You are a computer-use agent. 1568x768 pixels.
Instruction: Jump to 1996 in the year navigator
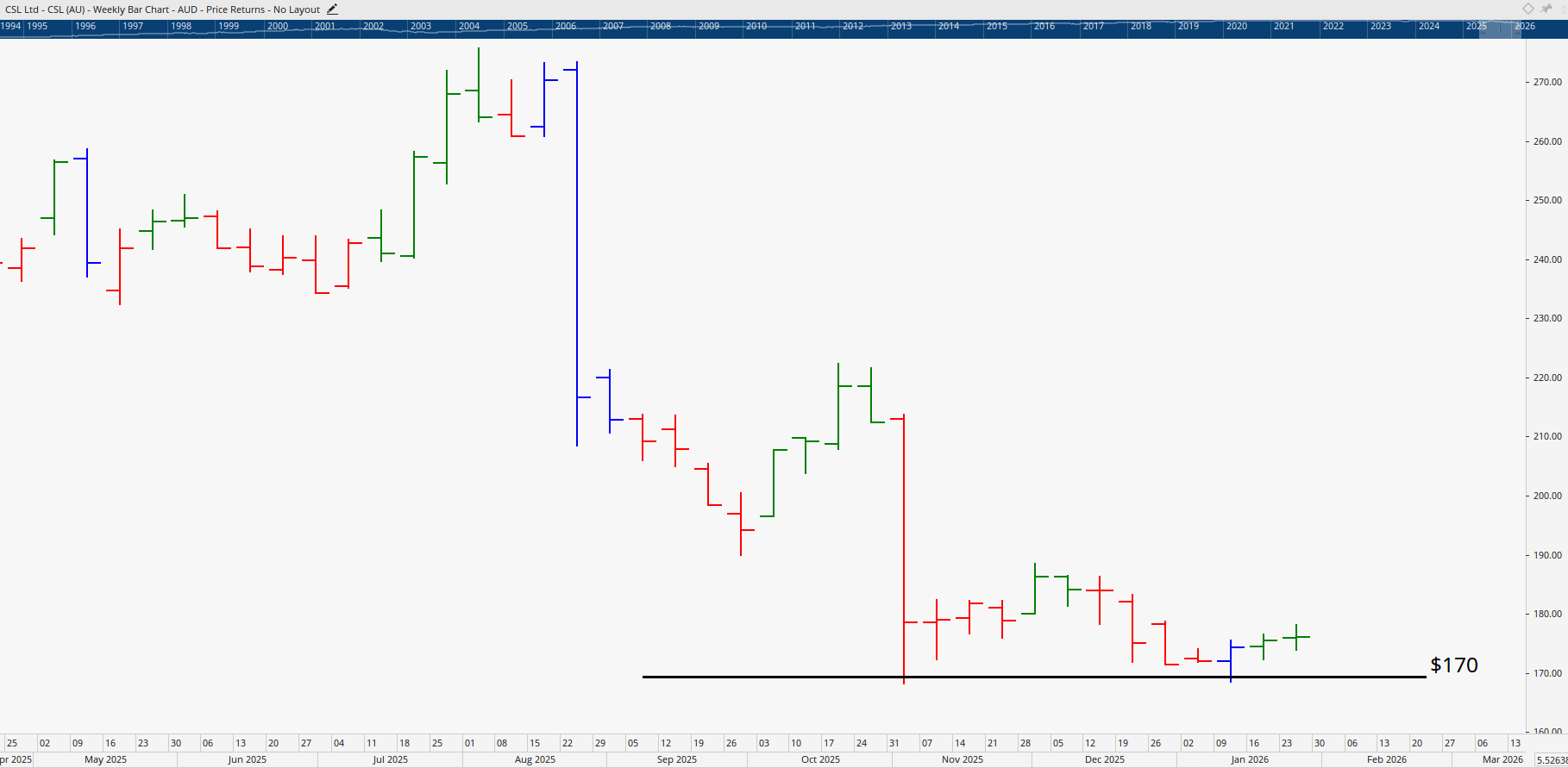click(85, 26)
